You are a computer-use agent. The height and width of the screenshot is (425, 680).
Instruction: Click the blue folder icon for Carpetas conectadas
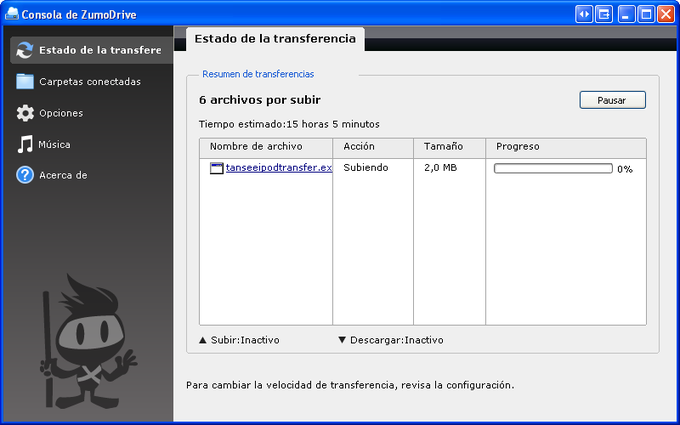[x=25, y=81]
